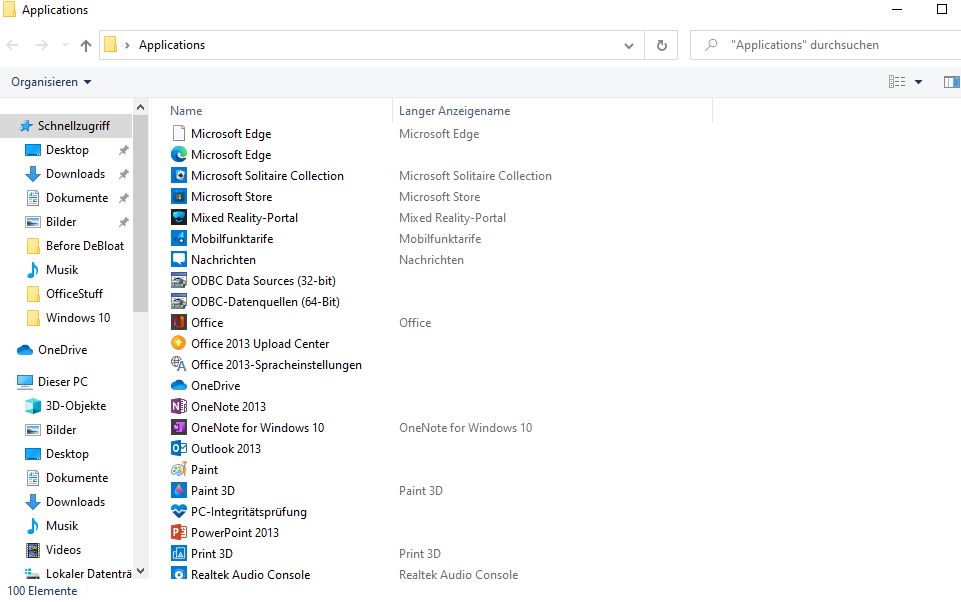This screenshot has height=602, width=961.
Task: Click the navigation pane scrollbar thumb
Action: [x=140, y=213]
